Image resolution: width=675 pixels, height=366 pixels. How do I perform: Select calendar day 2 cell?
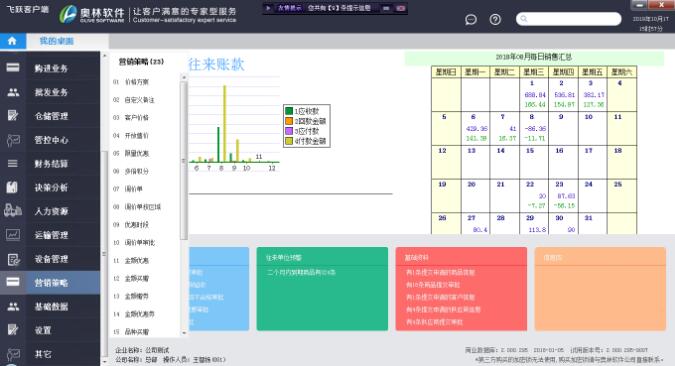[563, 94]
